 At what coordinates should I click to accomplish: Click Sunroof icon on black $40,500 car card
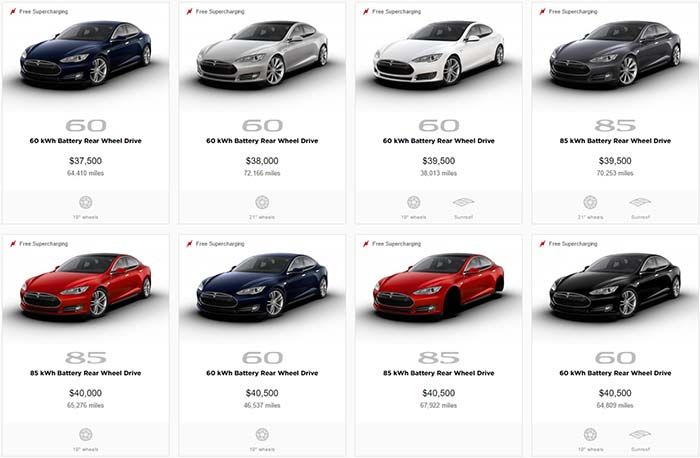coord(640,434)
